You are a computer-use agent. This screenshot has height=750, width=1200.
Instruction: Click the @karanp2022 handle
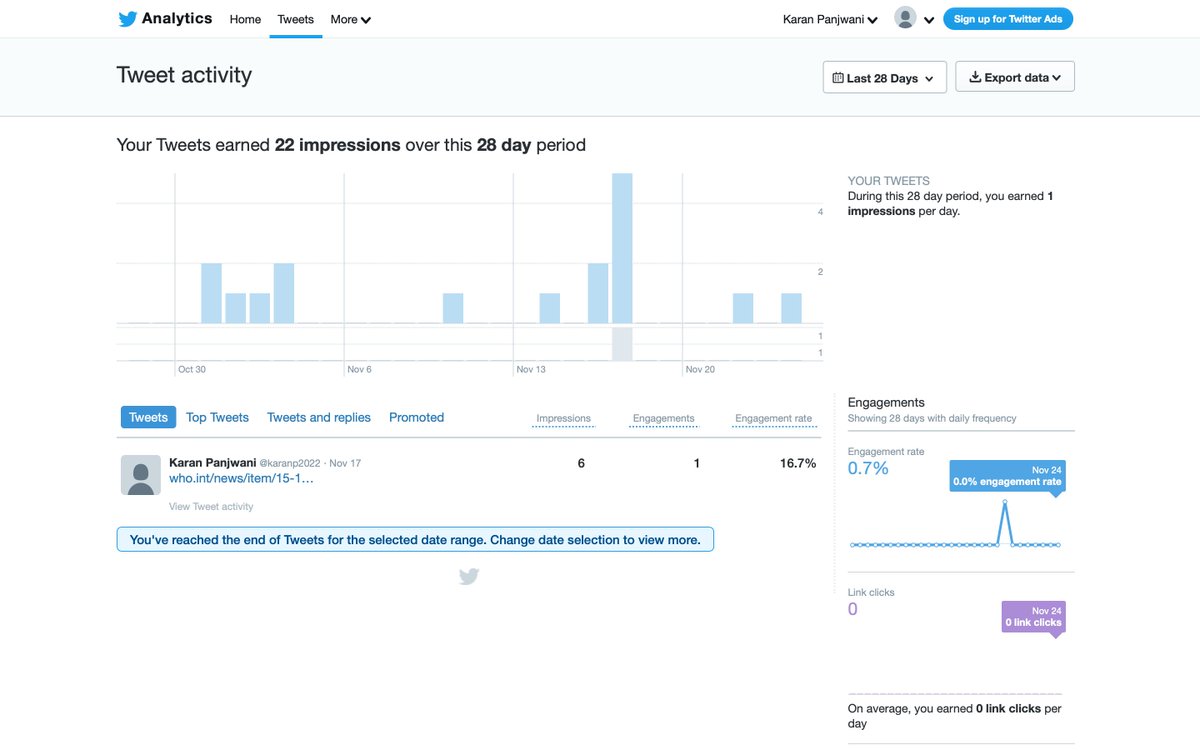tap(290, 464)
